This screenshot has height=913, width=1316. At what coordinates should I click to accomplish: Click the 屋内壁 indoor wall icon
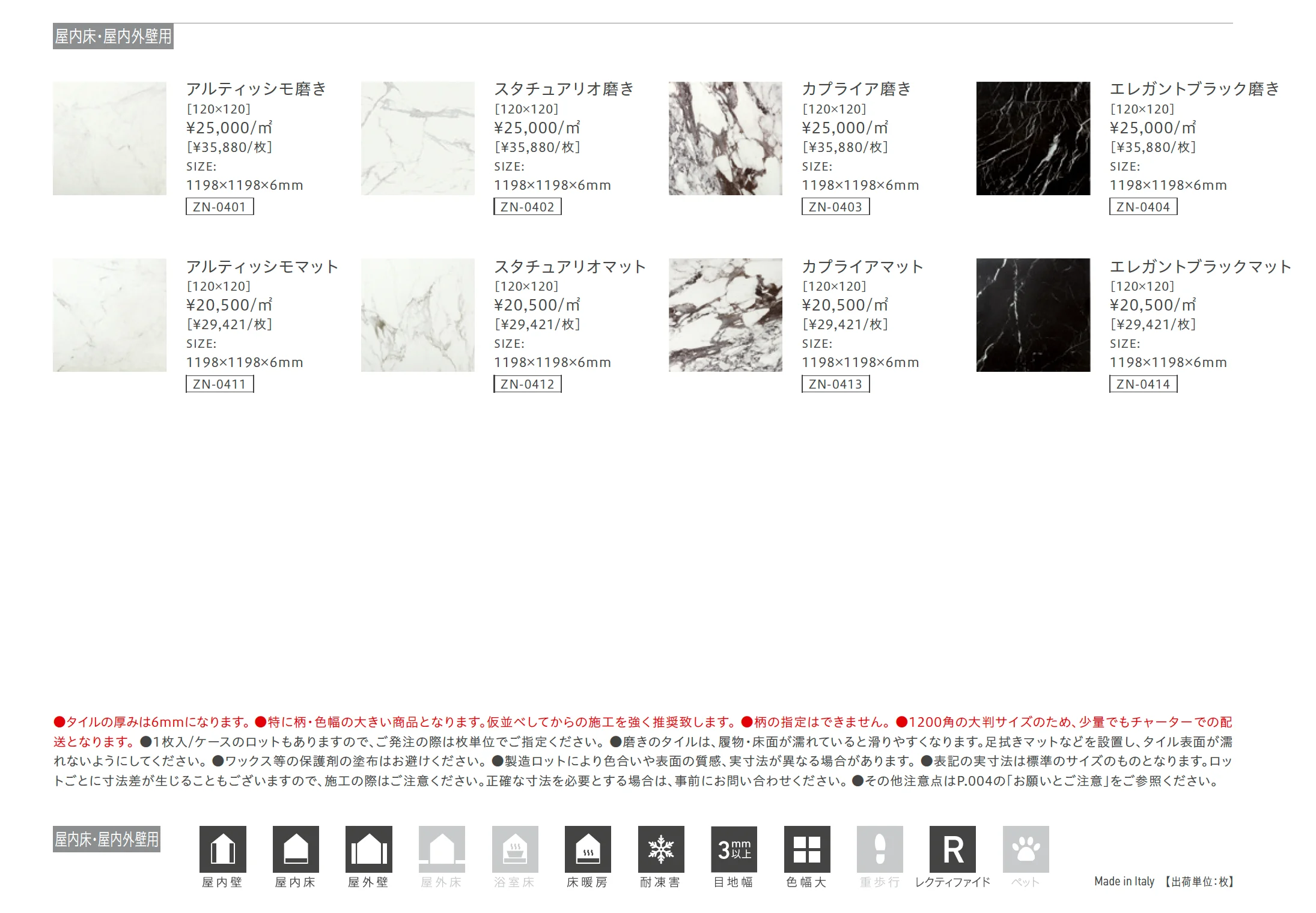222,849
